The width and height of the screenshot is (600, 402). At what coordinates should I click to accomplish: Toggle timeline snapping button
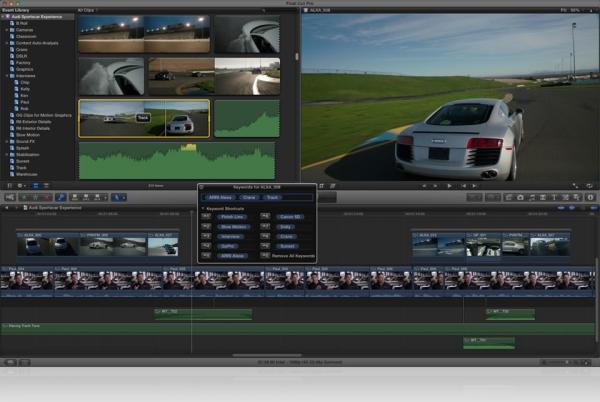coord(593,208)
